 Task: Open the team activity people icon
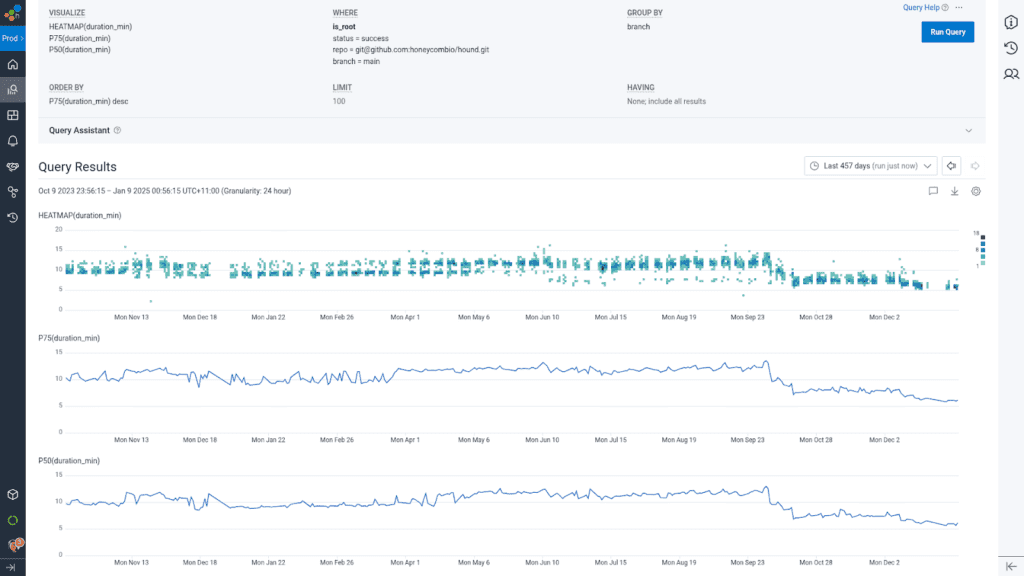pyautogui.click(x=1011, y=74)
